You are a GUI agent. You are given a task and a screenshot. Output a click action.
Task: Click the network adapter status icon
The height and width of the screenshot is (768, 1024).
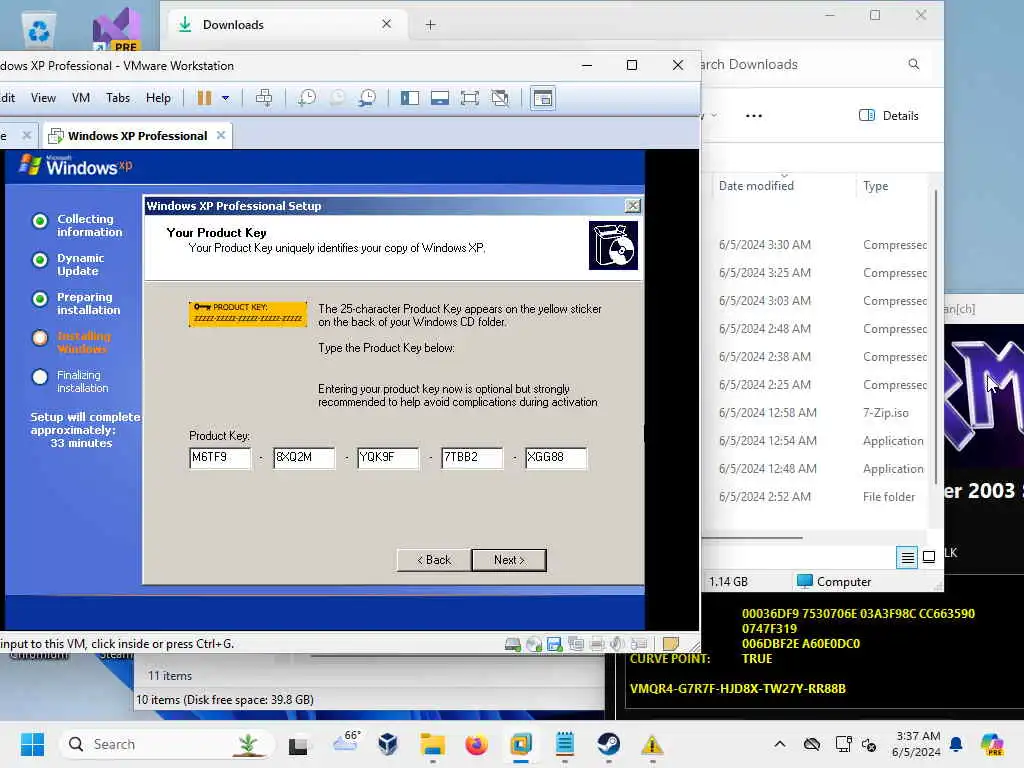click(x=576, y=645)
